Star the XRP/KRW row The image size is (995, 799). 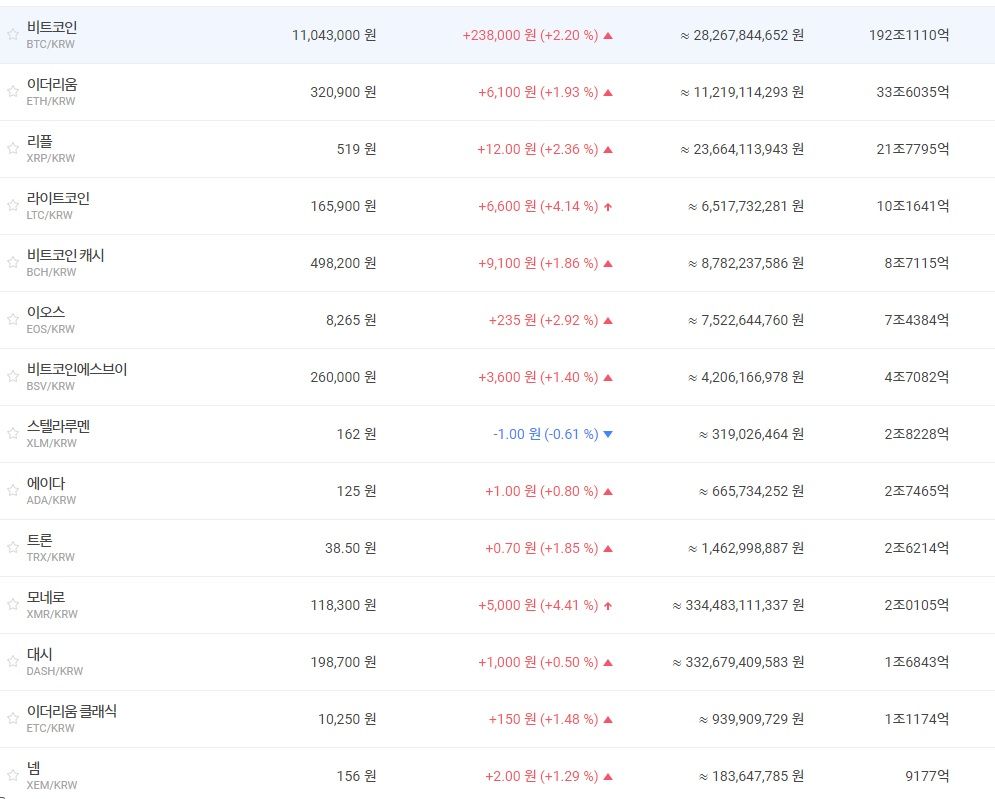pos(13,149)
